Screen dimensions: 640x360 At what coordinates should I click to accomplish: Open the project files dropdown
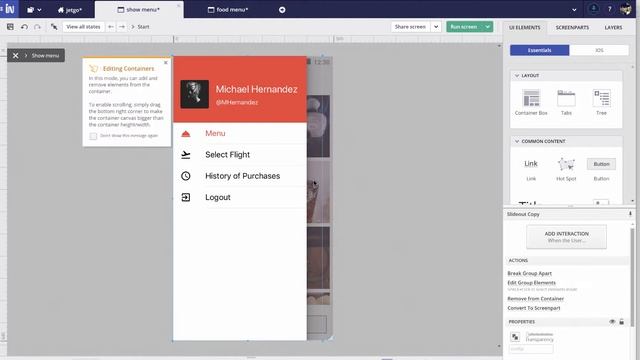(x=34, y=10)
